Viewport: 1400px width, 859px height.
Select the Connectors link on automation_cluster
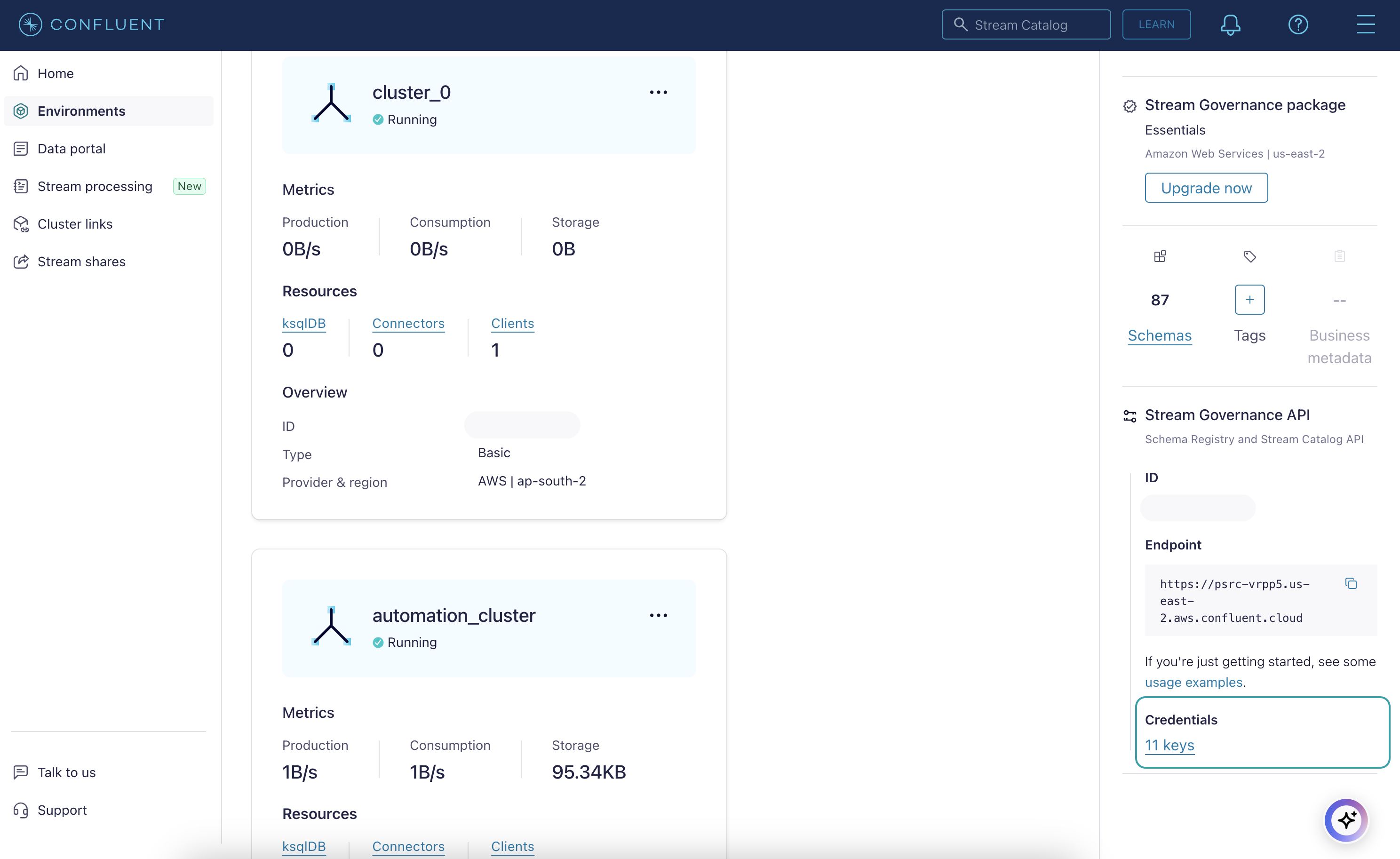tap(408, 846)
